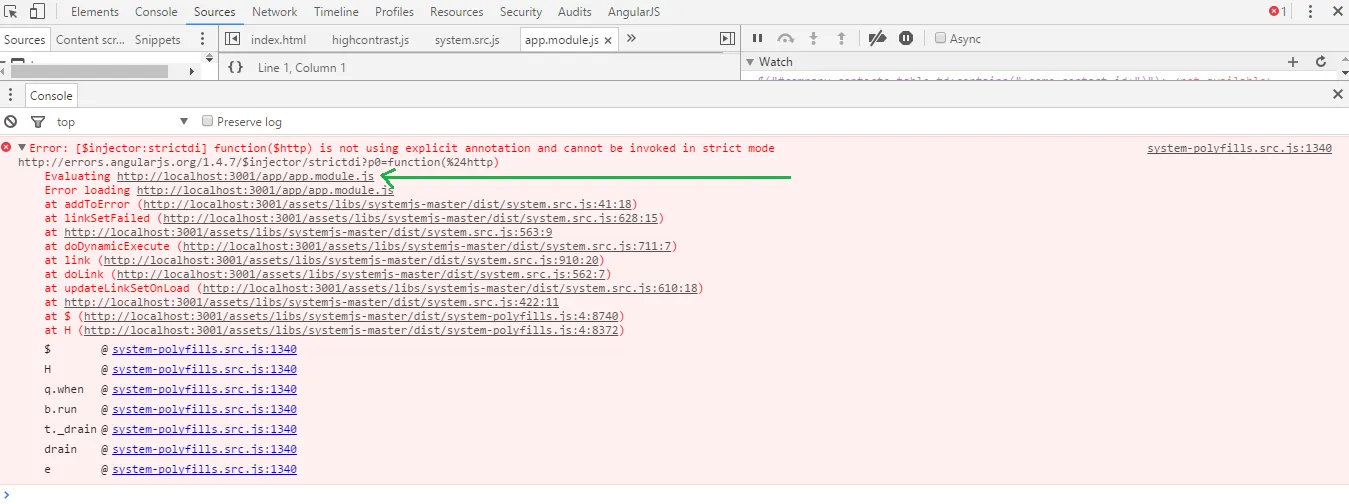1349x504 pixels.
Task: Switch to the index.html file tab
Action: coord(278,40)
